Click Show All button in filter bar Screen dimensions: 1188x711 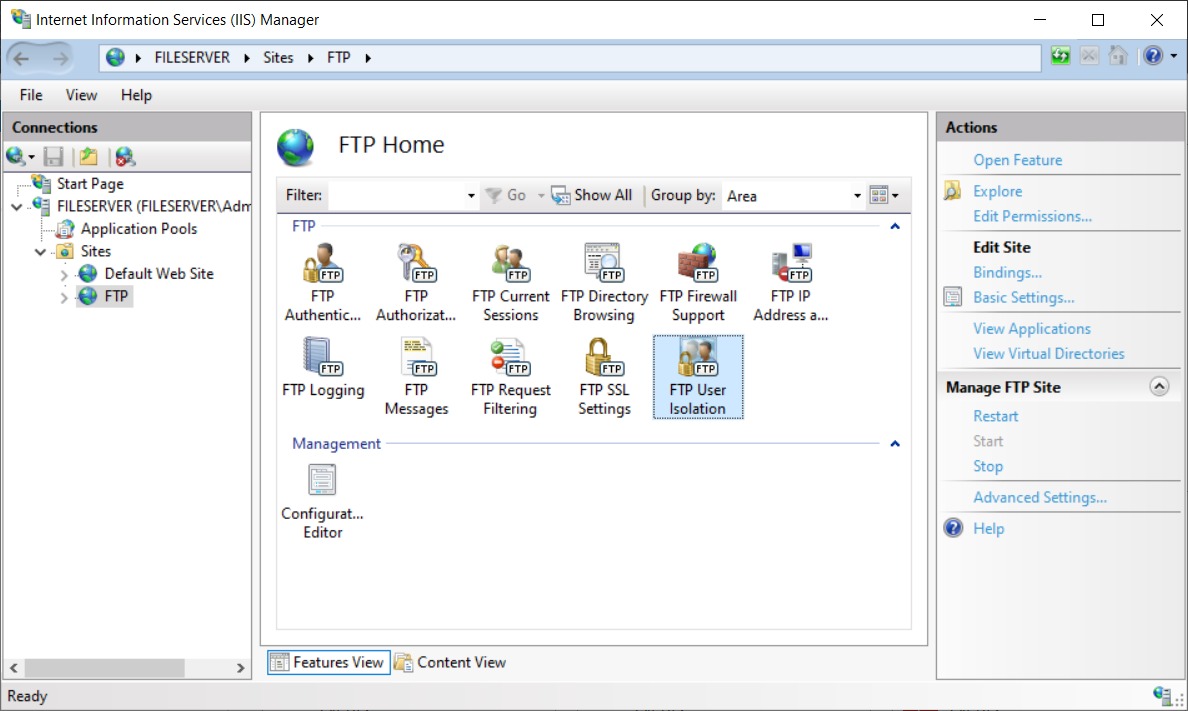[x=592, y=196]
